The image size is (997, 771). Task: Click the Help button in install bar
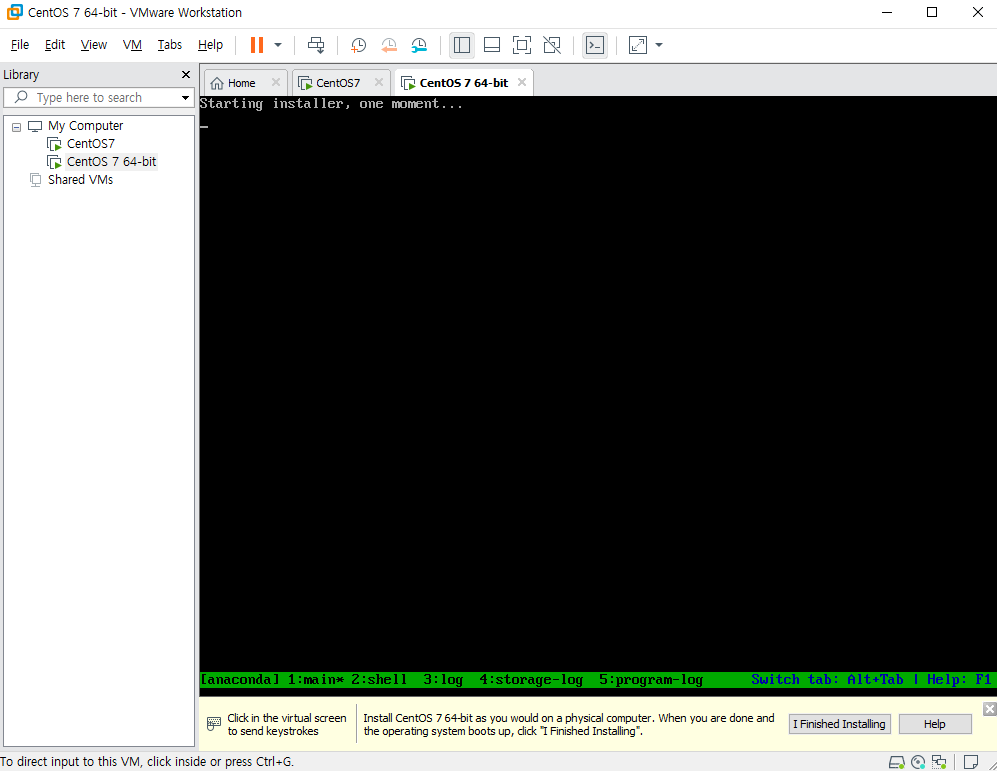pyautogui.click(x=935, y=724)
